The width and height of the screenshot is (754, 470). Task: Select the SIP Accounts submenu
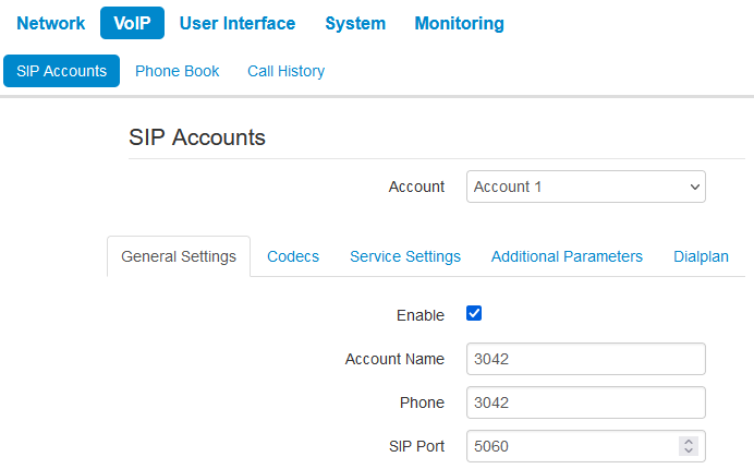click(x=61, y=71)
